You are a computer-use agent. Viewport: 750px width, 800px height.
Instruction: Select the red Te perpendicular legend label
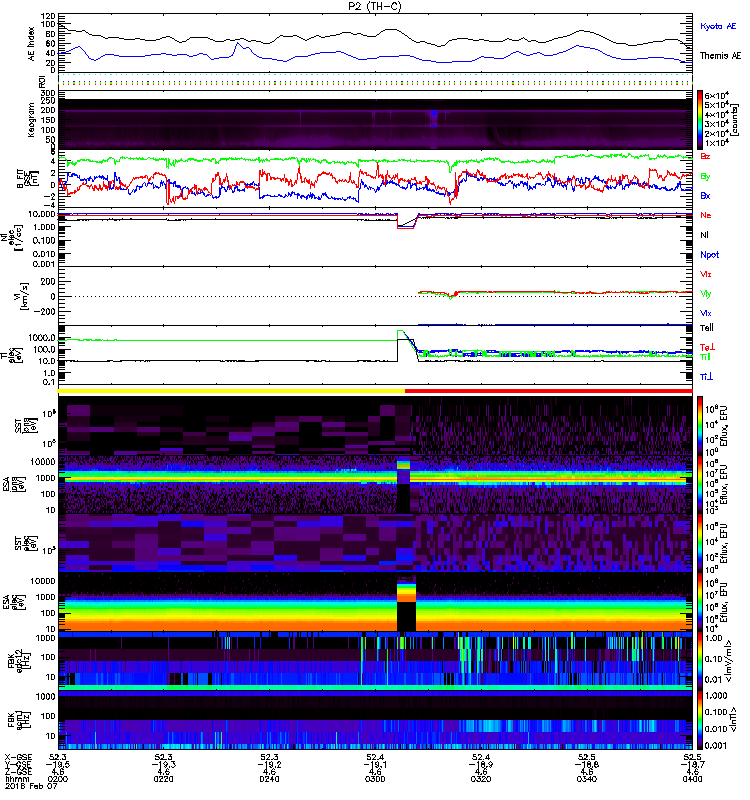pos(707,347)
